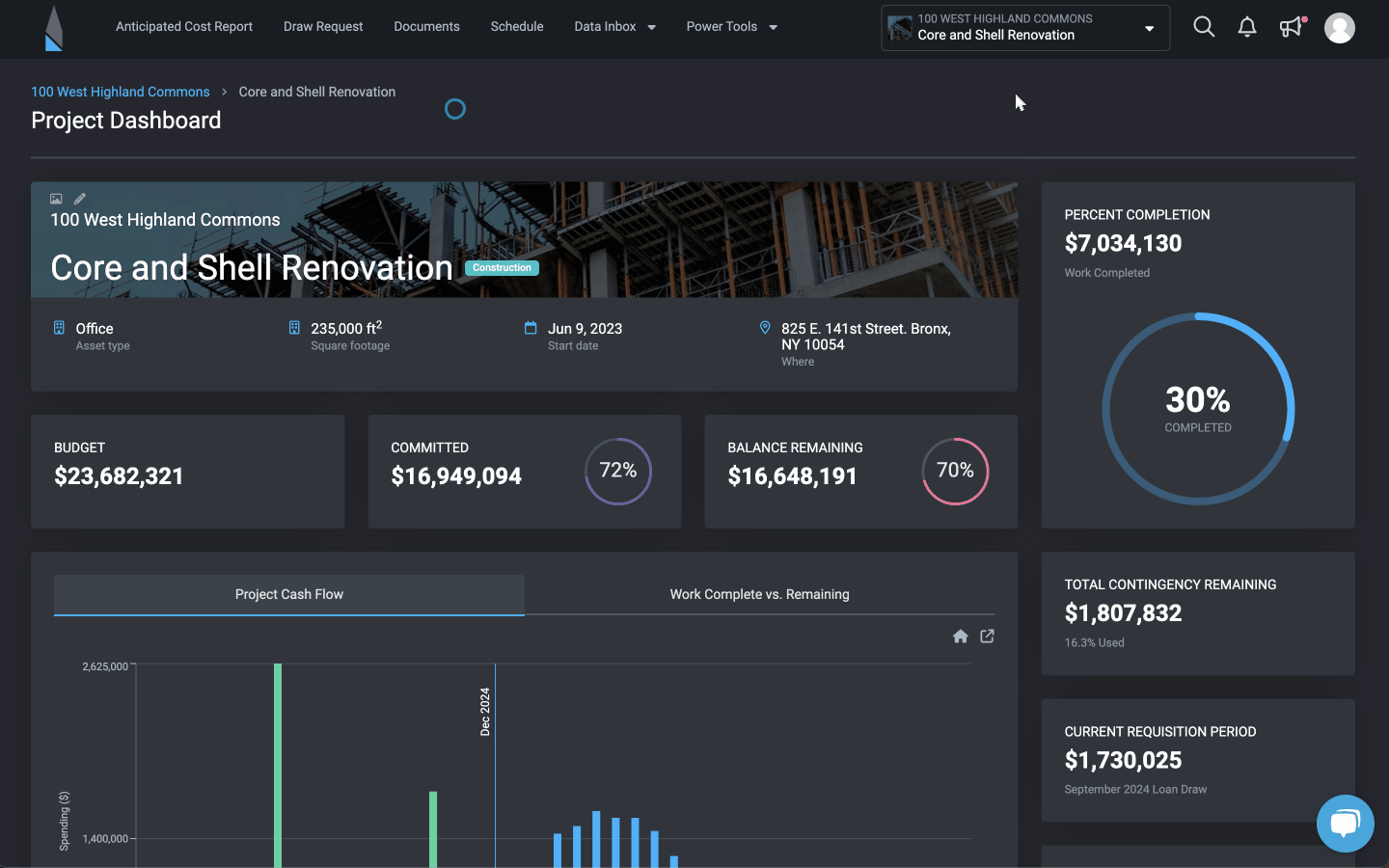Click the September 2024 Loan Draw text

point(1136,789)
